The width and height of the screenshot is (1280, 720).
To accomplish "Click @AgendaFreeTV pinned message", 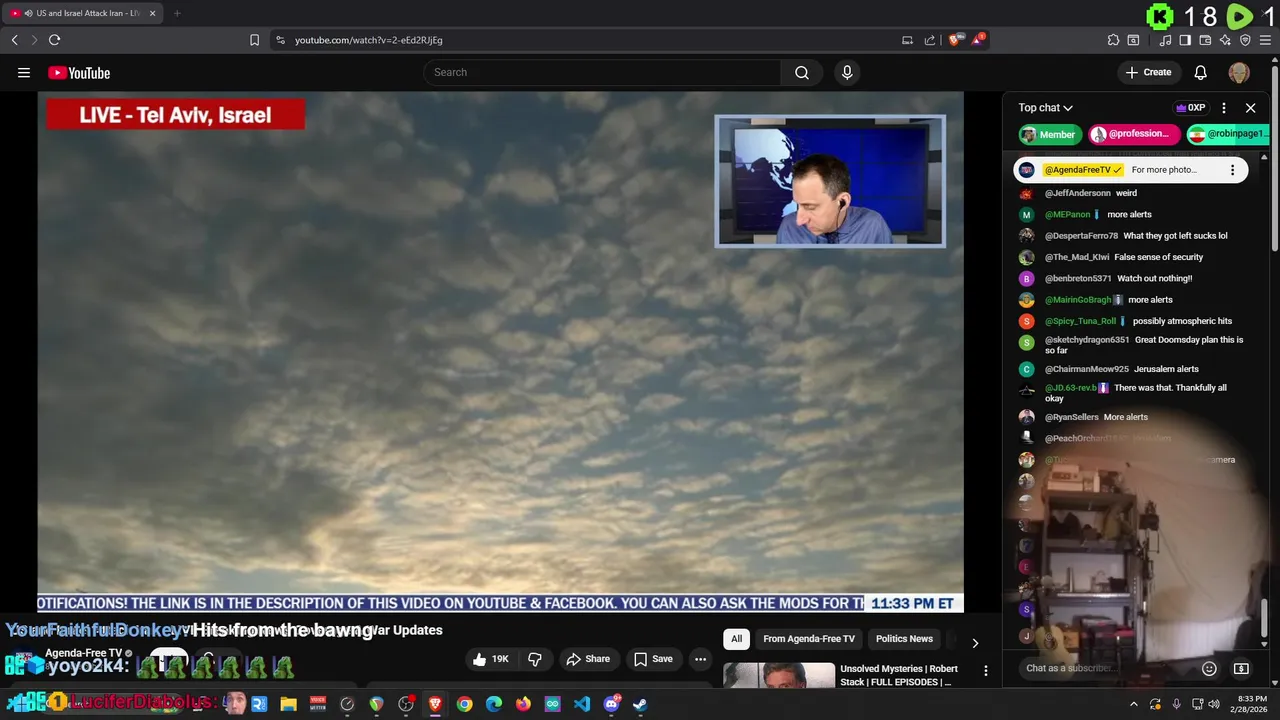I will pyautogui.click(x=1131, y=170).
